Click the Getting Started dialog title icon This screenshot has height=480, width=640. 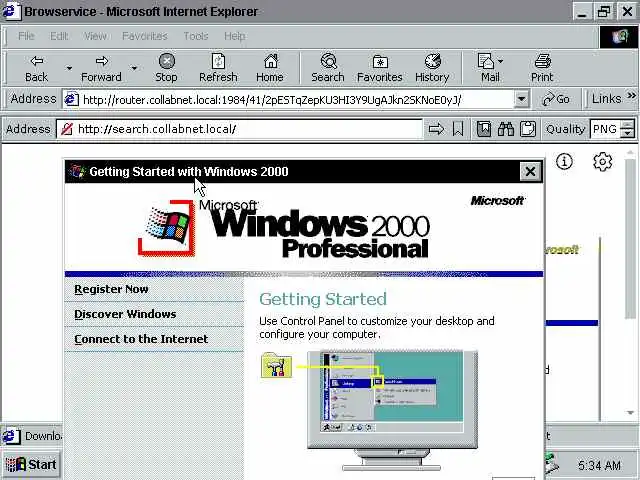pos(77,171)
